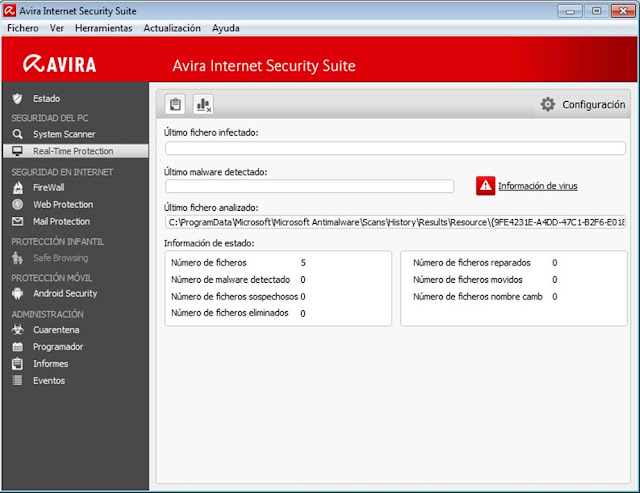Image resolution: width=640 pixels, height=493 pixels.
Task: Close the Avira window
Action: tap(623, 11)
